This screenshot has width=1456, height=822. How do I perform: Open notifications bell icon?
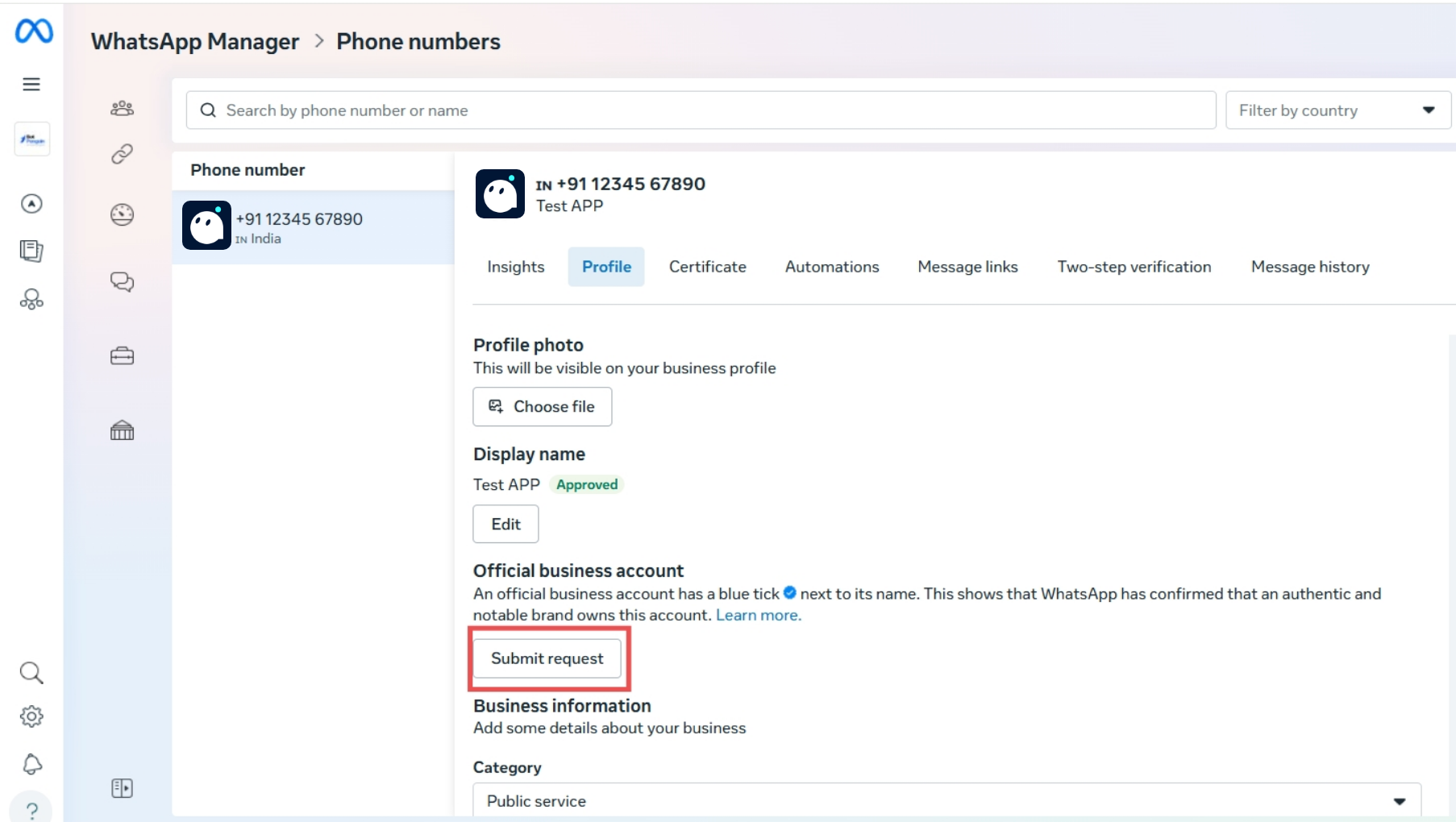coord(31,764)
